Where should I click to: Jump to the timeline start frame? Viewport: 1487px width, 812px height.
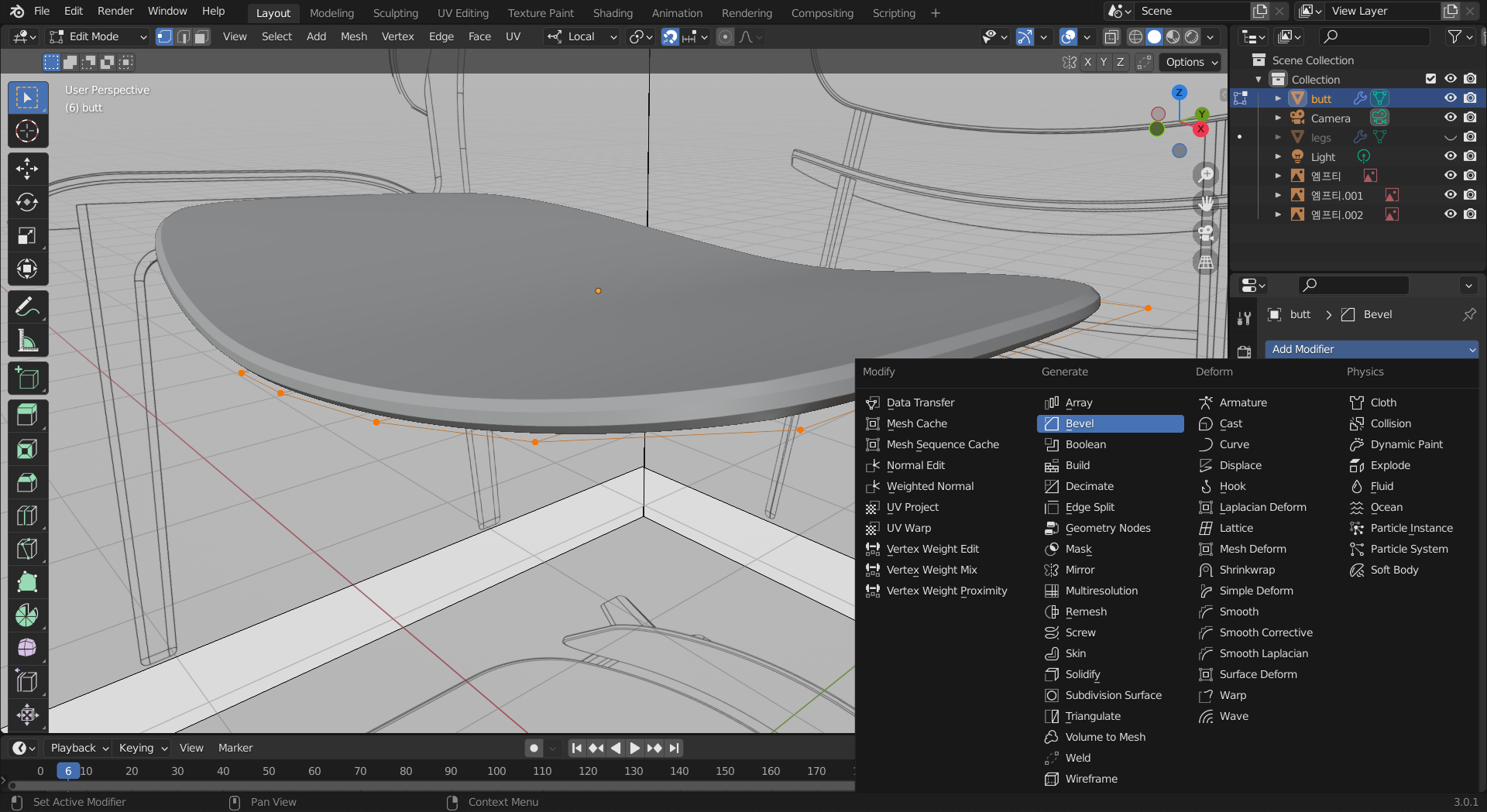click(x=576, y=748)
